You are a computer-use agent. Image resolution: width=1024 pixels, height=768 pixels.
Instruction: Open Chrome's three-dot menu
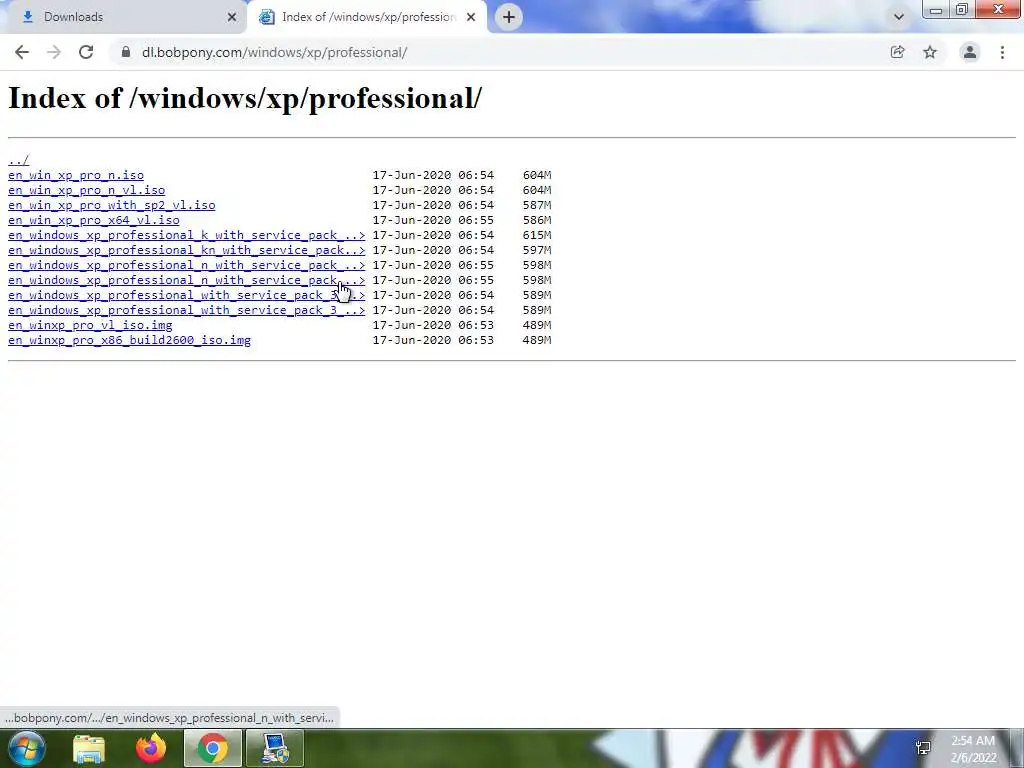pyautogui.click(x=1002, y=52)
